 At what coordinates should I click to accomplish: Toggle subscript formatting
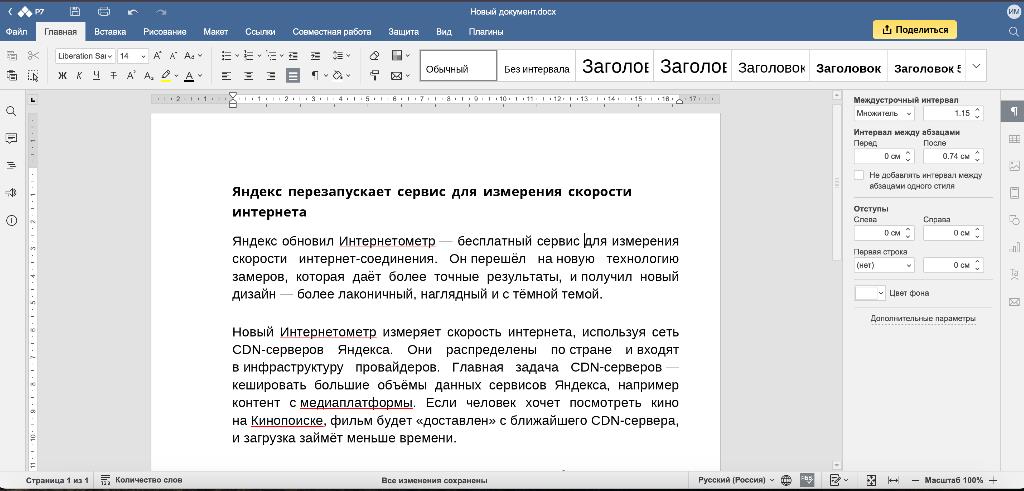(148, 76)
